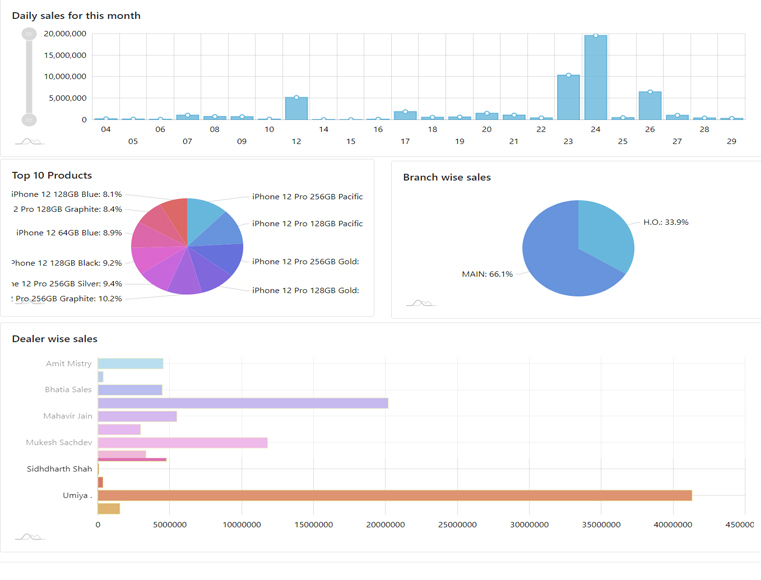This screenshot has height=580, width=761.
Task: Click the 'Bhatia Sales' dealer label
Action: (x=68, y=390)
